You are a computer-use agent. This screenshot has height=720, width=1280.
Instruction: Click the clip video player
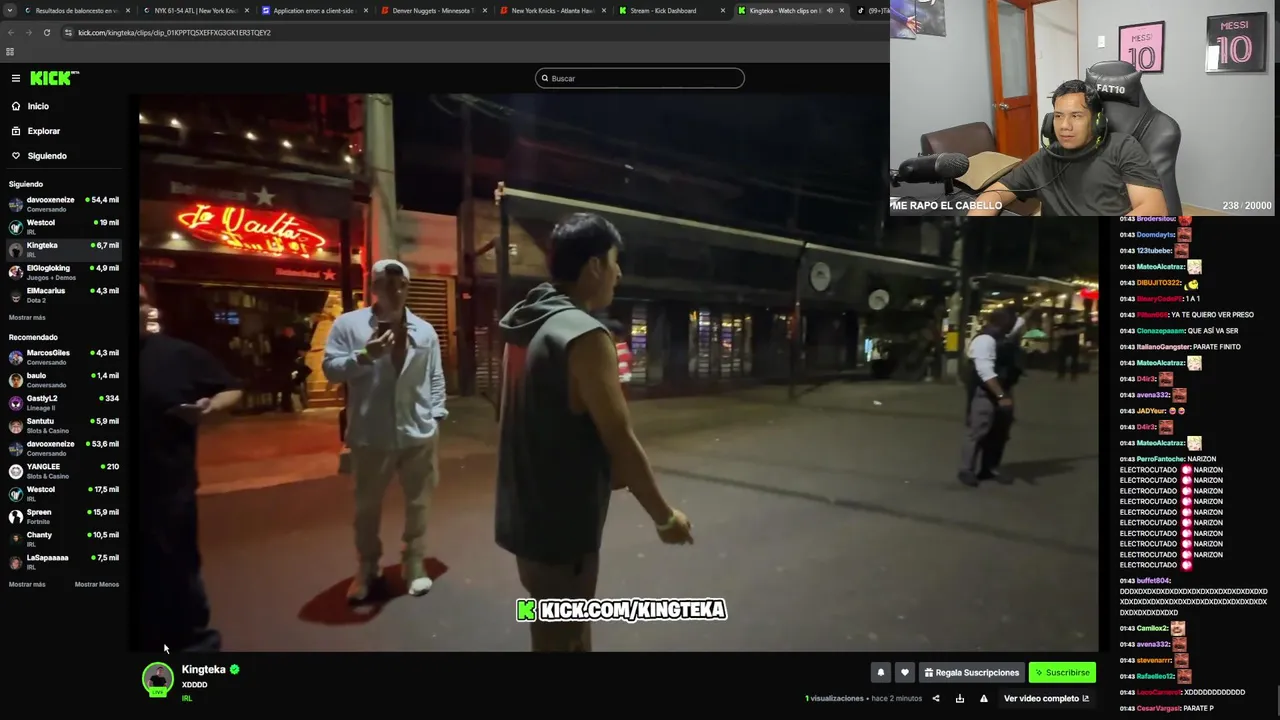[x=618, y=373]
